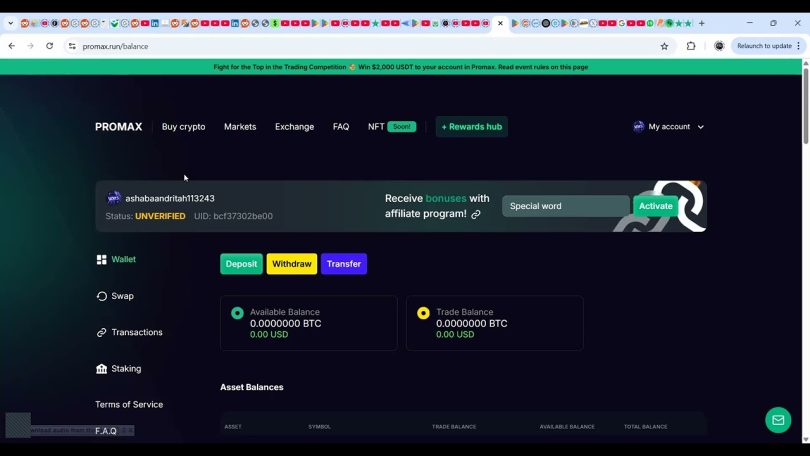Expand the My account dropdown
Screen dimensions: 810x456
click(669, 127)
